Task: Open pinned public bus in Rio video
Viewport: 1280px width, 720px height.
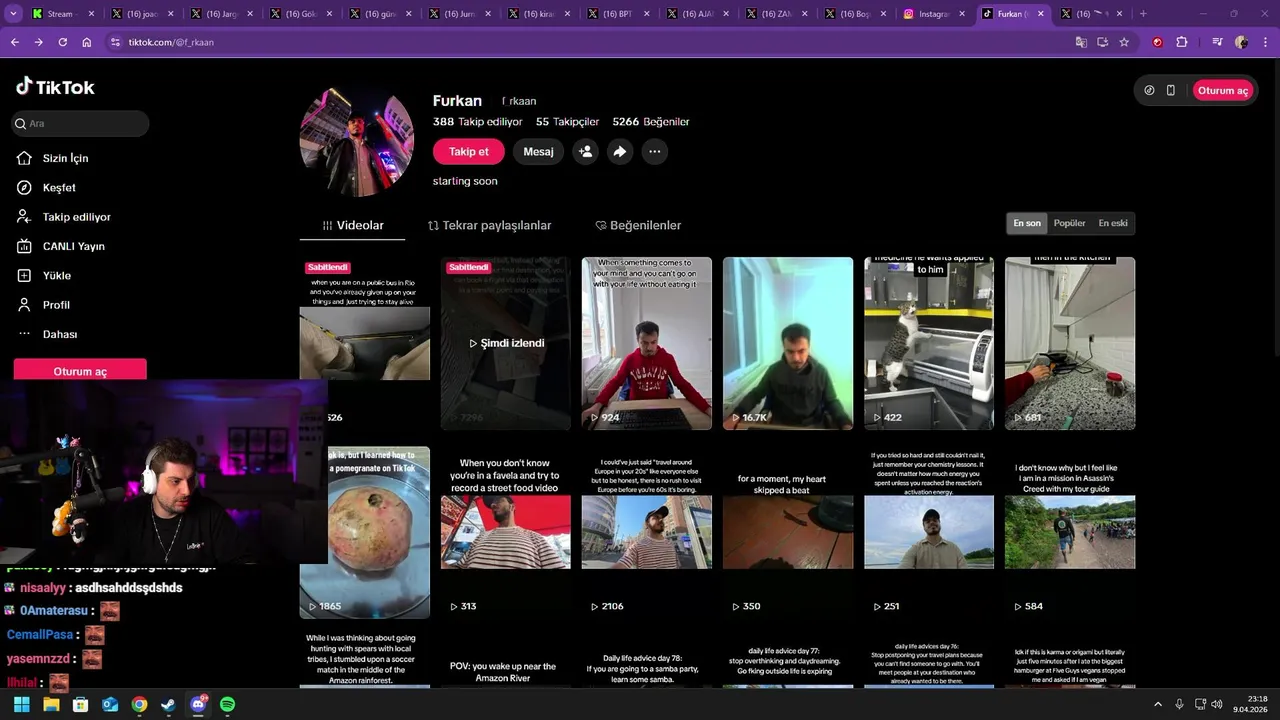Action: point(365,343)
